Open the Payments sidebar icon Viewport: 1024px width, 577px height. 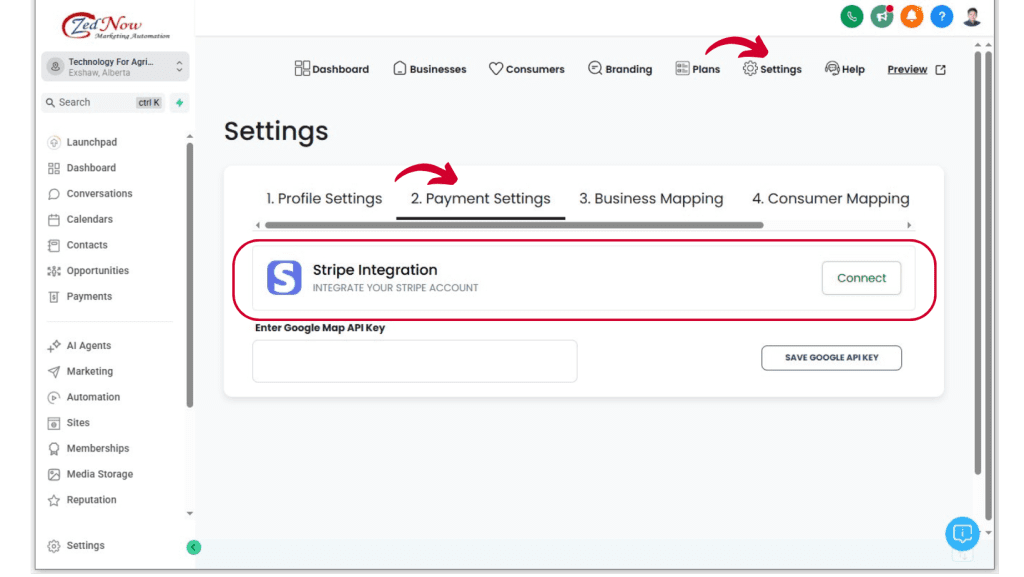(x=54, y=296)
